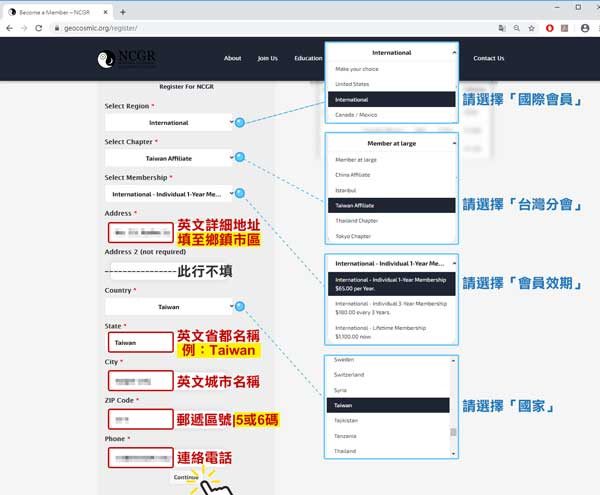Choose China Affiliate chapter option
This screenshot has height=495, width=600.
[391, 175]
